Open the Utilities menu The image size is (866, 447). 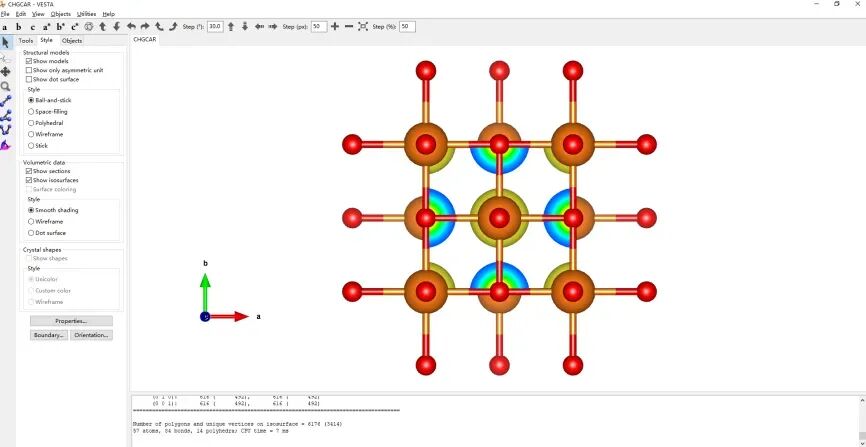tap(87, 14)
